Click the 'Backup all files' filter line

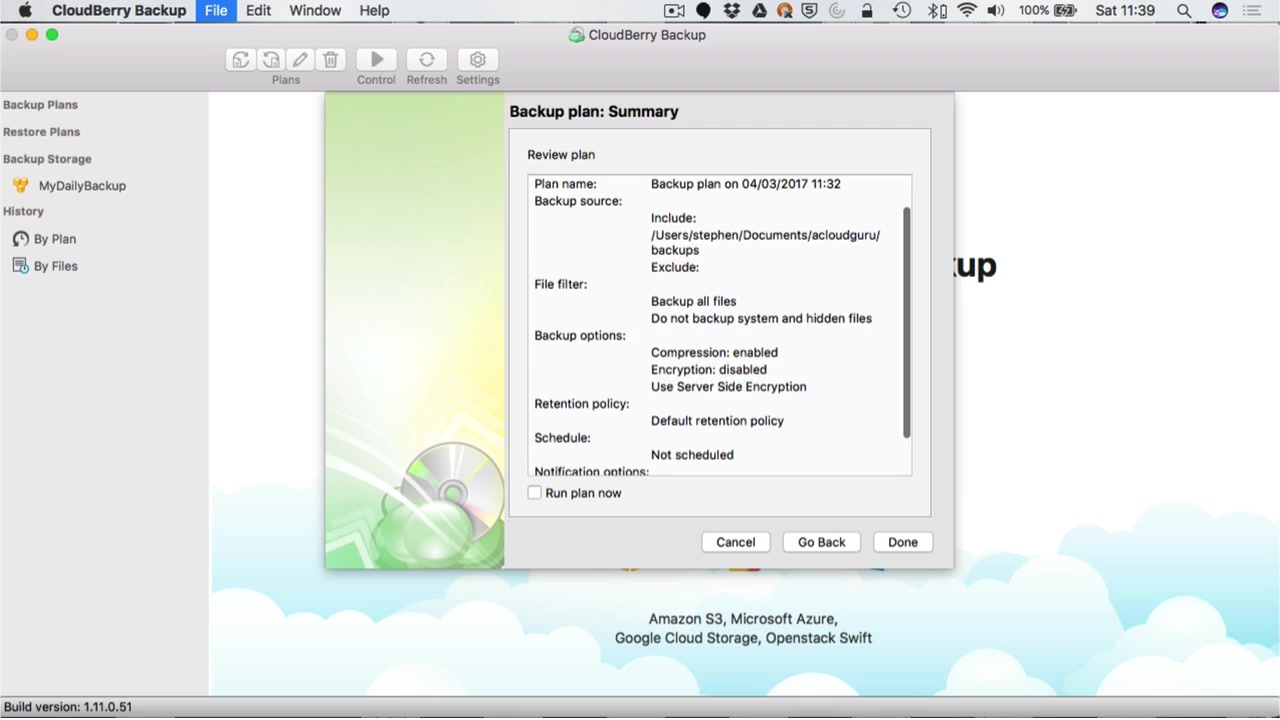(694, 302)
